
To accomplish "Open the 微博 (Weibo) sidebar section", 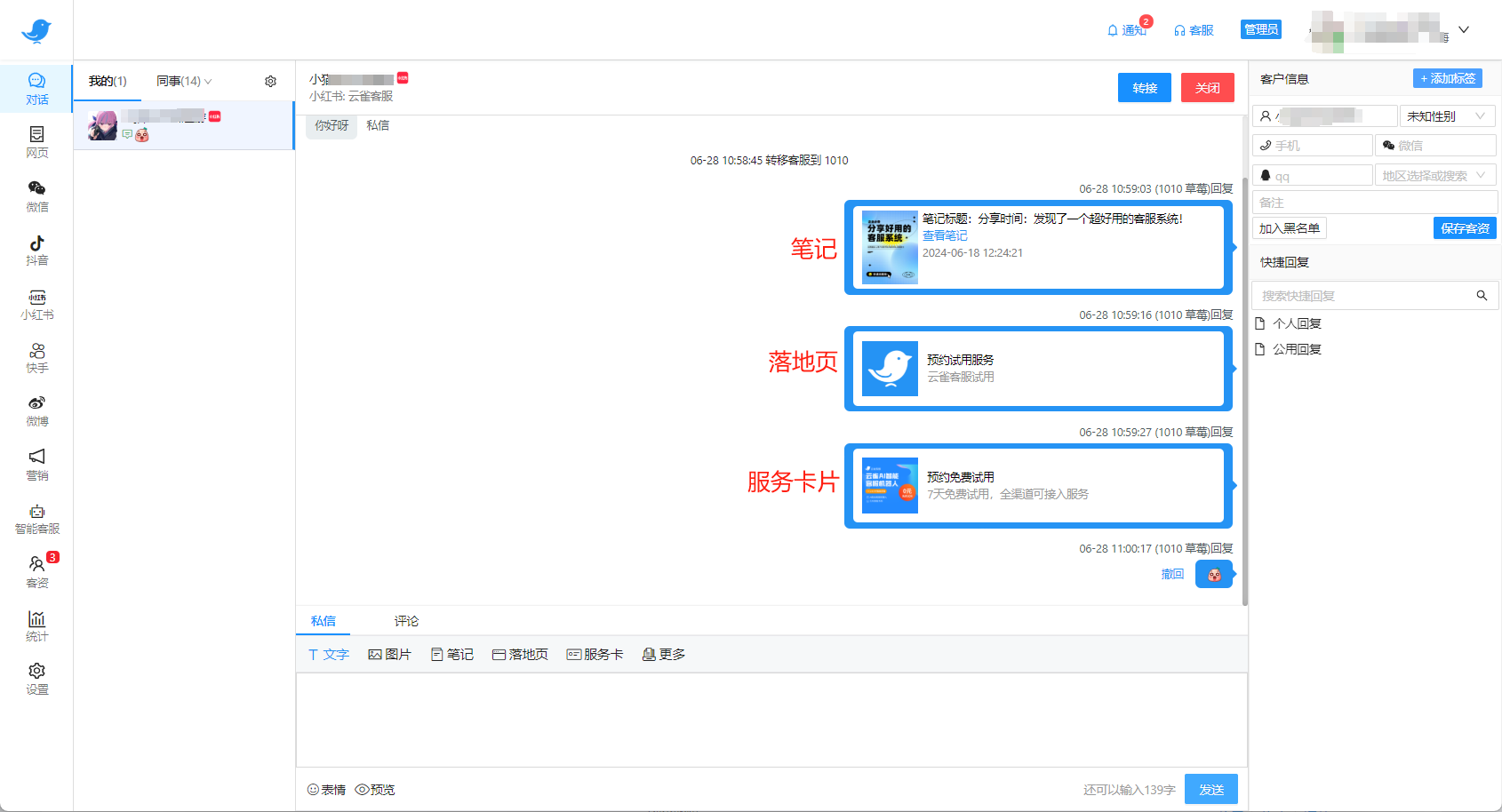I will click(x=36, y=410).
